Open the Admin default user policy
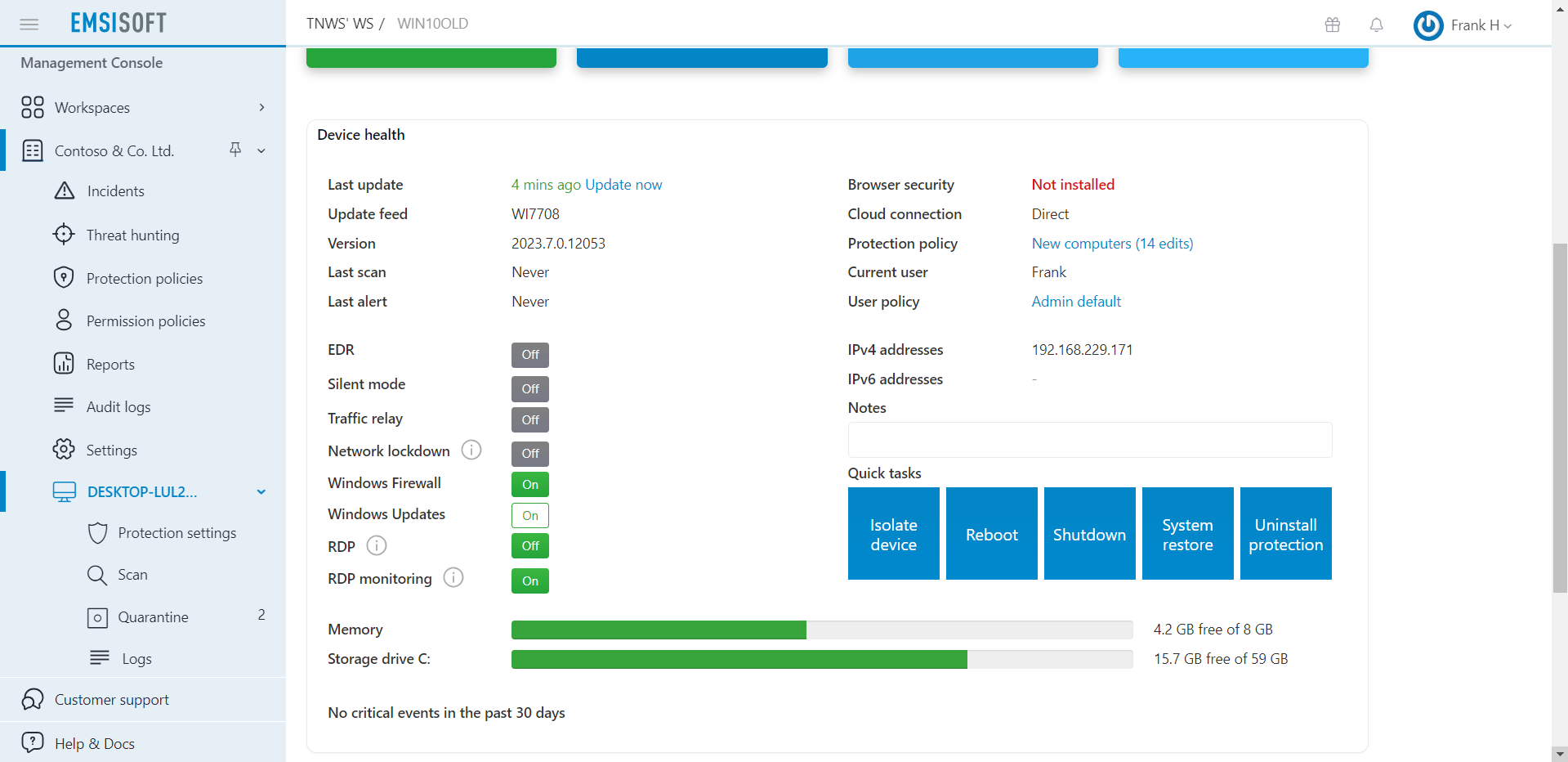 pyautogui.click(x=1076, y=302)
